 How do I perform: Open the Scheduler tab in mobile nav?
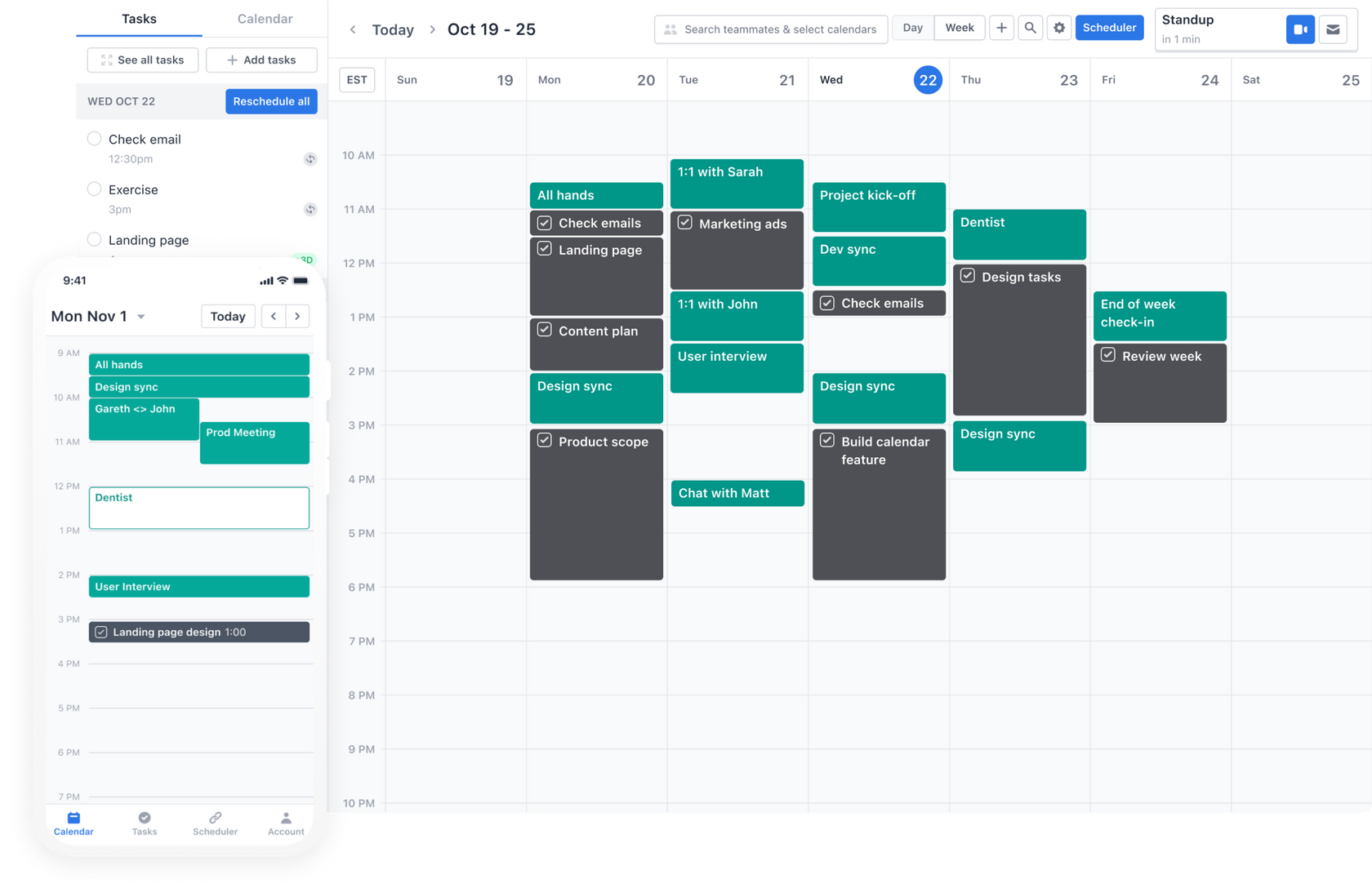click(x=215, y=823)
